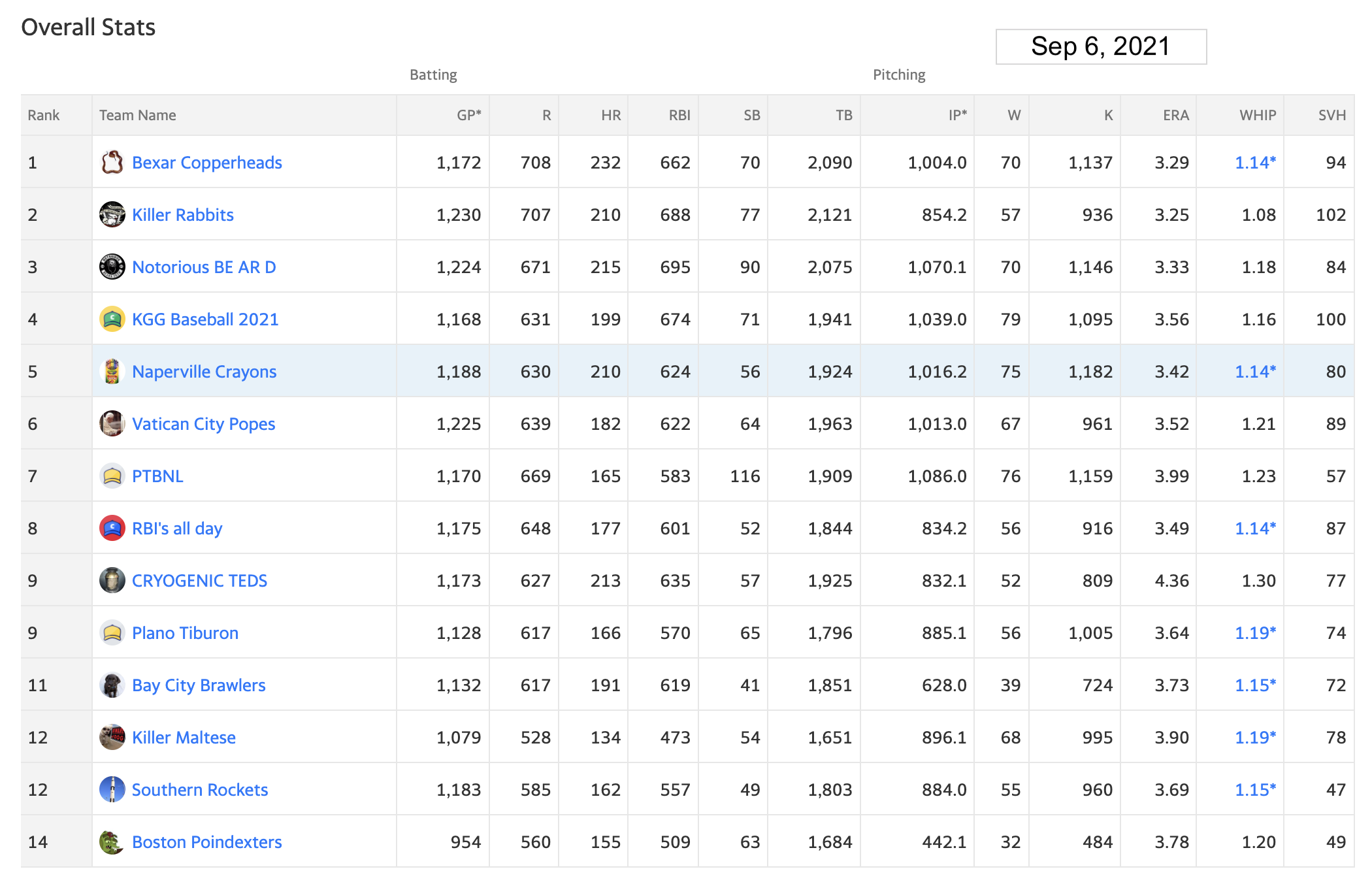This screenshot has height=882, width=1372.
Task: Click the Bexar Copperheads snake logo icon
Action: pyautogui.click(x=112, y=162)
